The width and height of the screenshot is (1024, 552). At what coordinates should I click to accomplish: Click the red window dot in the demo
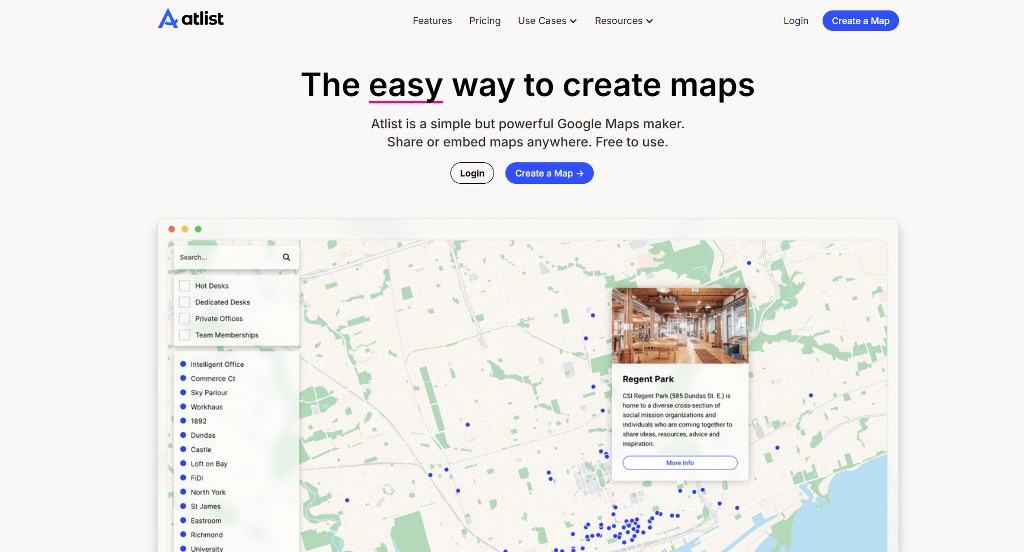click(x=172, y=229)
